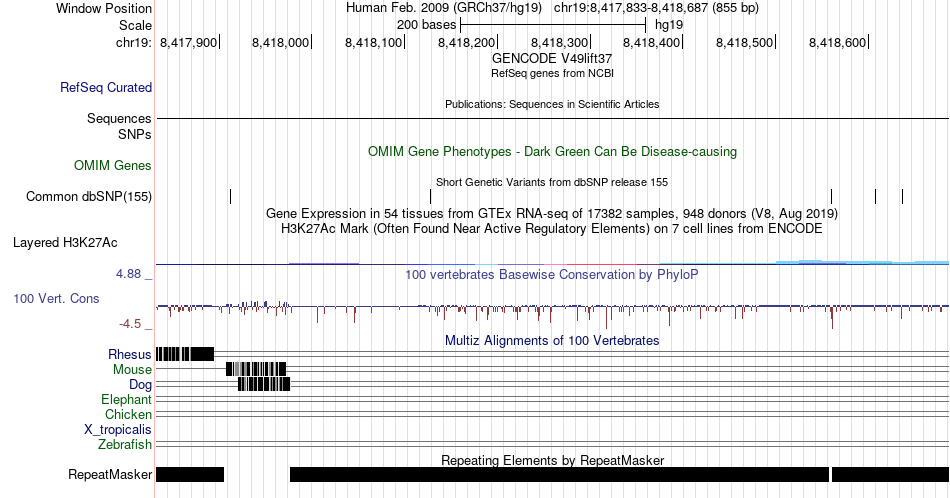
Task: Click the chr19: ruler label
Action: [134, 42]
